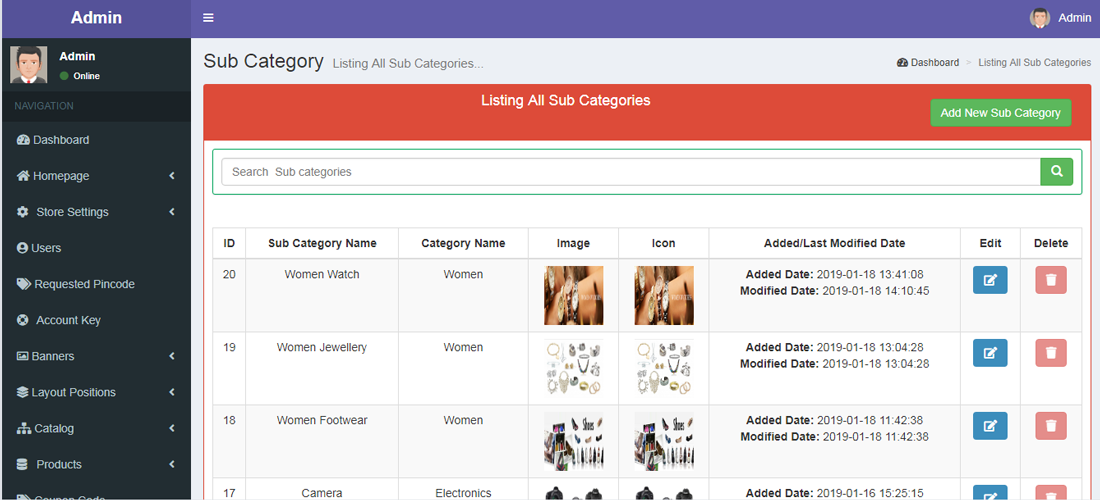Screen dimensions: 1100x500
Task: Open the Store Settings sidebar menu
Action: pos(95,212)
